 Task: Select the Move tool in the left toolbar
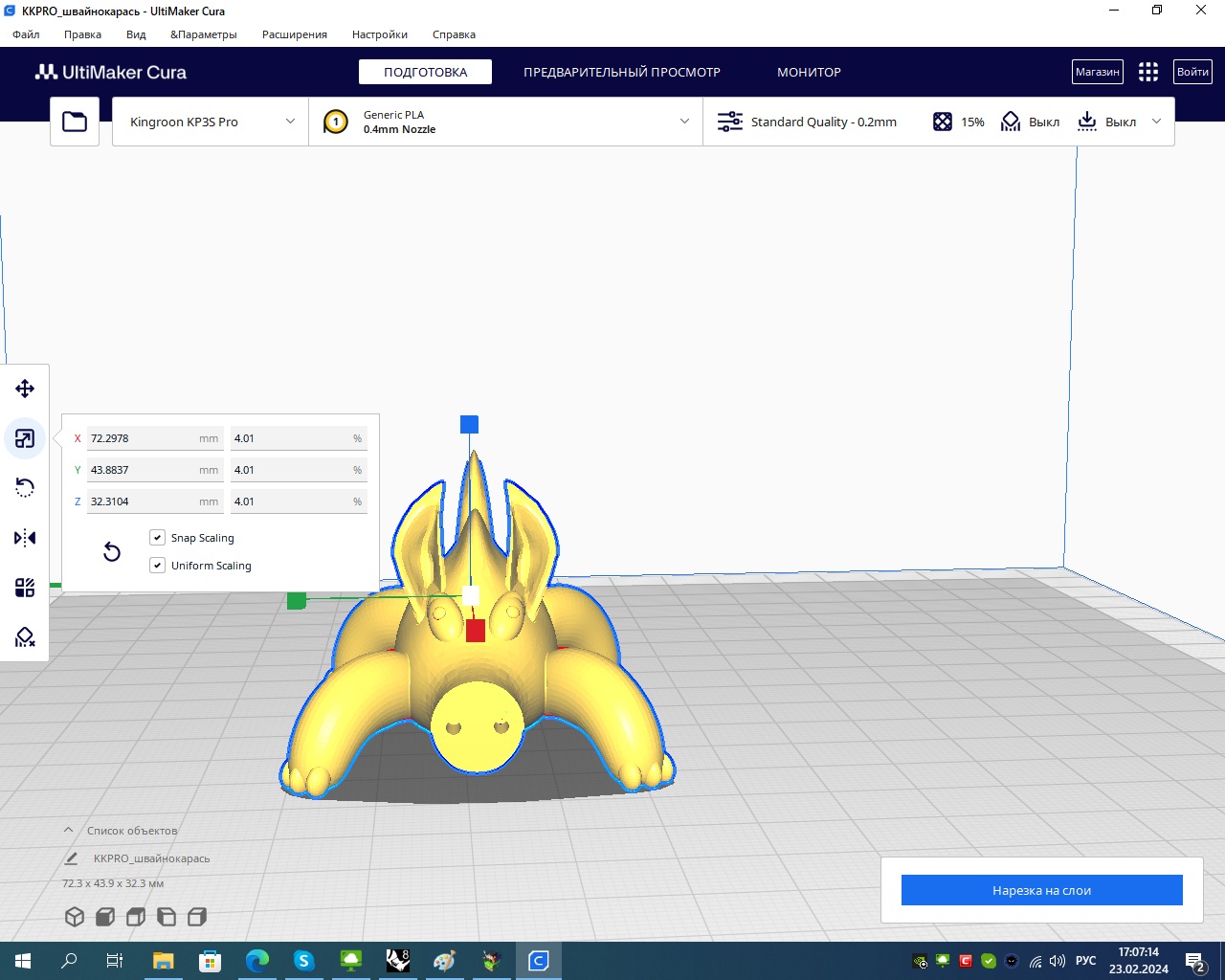click(25, 389)
